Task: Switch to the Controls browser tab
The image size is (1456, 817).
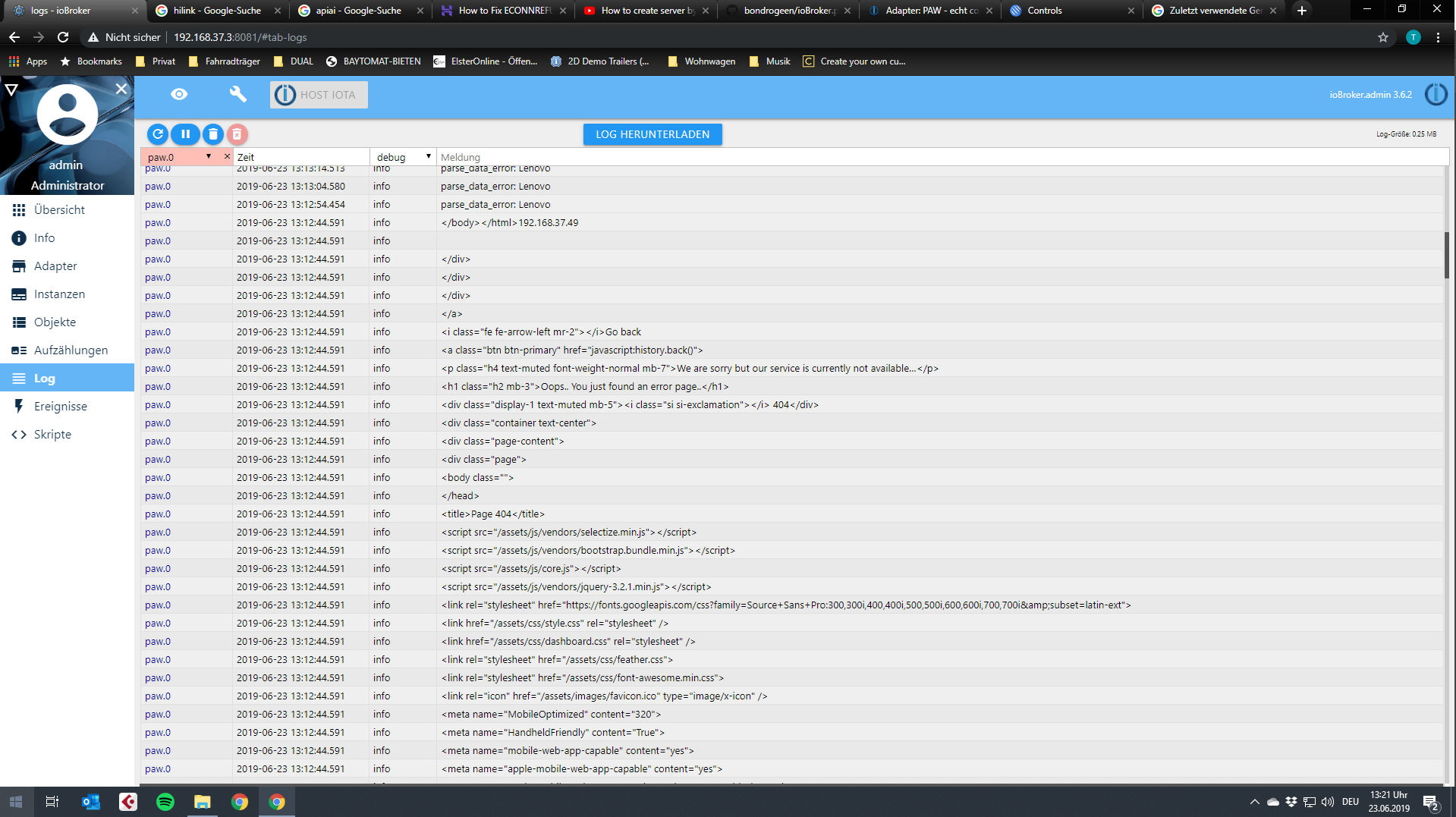Action: point(1073,11)
